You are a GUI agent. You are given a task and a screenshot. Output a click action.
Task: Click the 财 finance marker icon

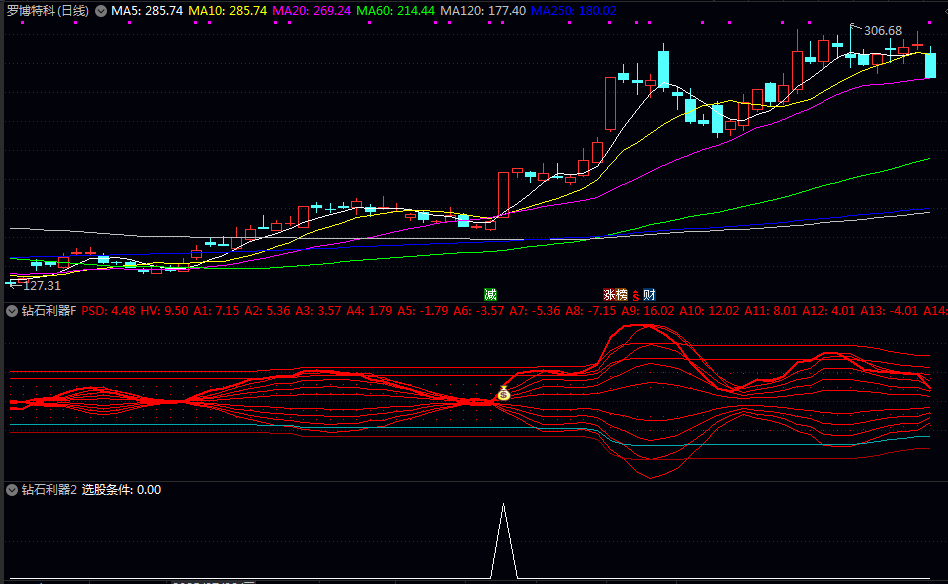point(649,295)
